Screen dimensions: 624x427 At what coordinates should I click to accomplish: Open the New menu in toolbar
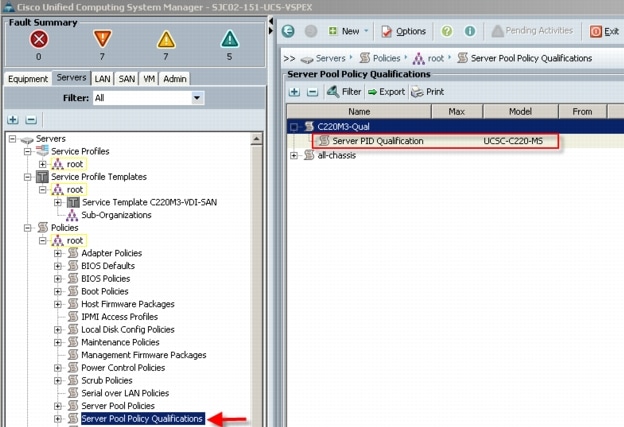[x=348, y=31]
